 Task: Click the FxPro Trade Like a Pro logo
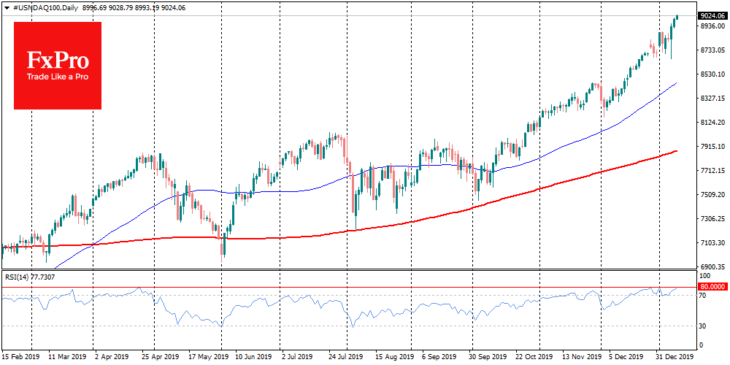point(58,66)
